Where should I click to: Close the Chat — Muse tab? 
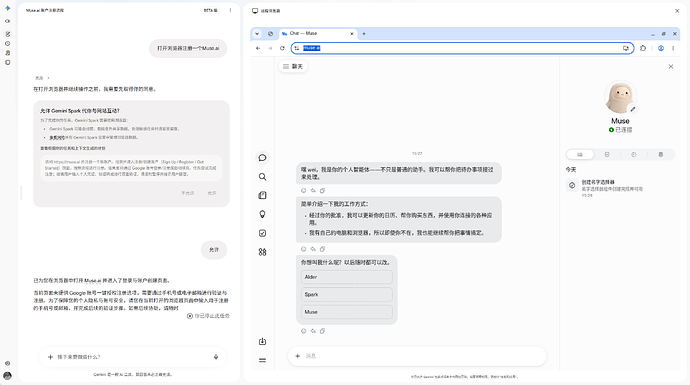[352, 33]
